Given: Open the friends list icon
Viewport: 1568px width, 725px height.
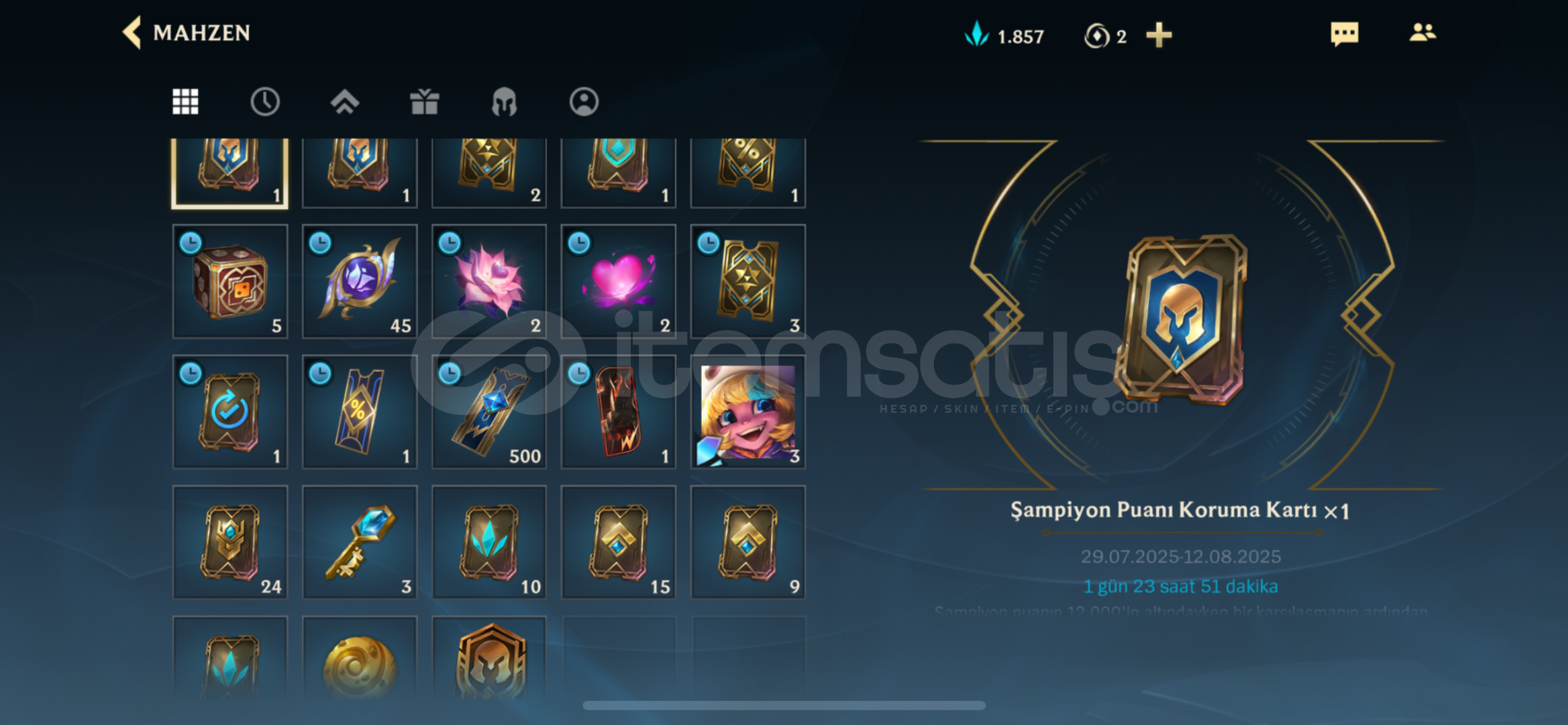Looking at the screenshot, I should pyautogui.click(x=1422, y=32).
